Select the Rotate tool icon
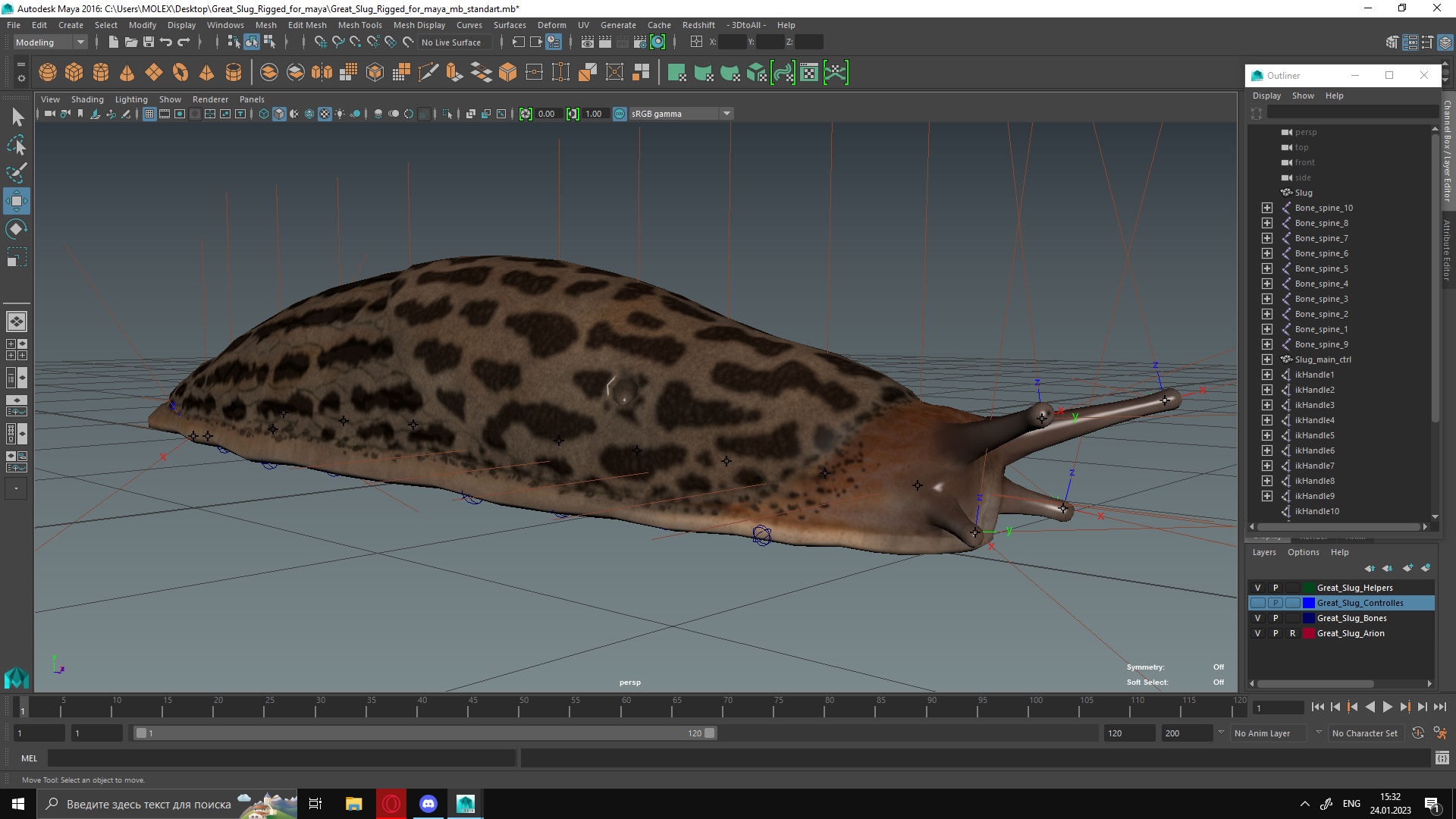 point(17,228)
